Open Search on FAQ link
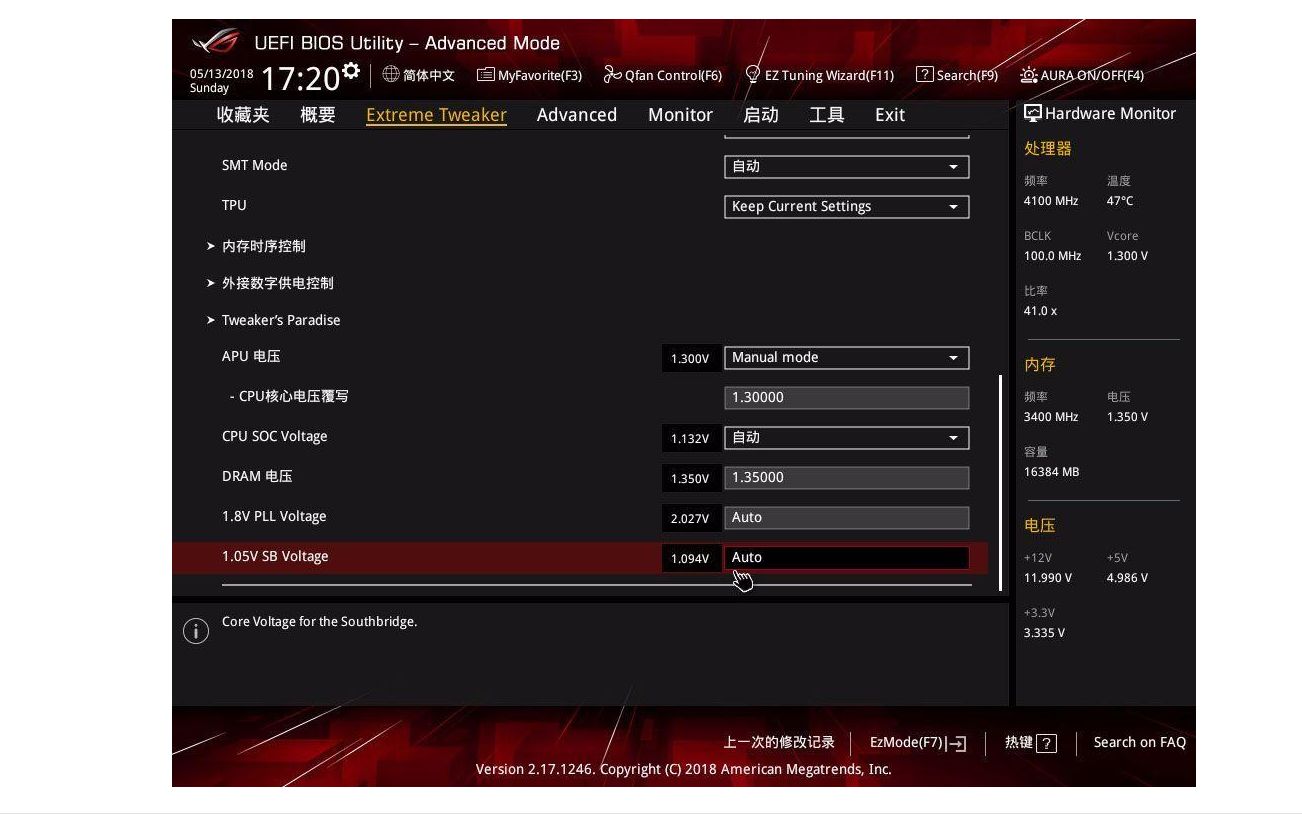The image size is (1302, 814). pos(1140,742)
